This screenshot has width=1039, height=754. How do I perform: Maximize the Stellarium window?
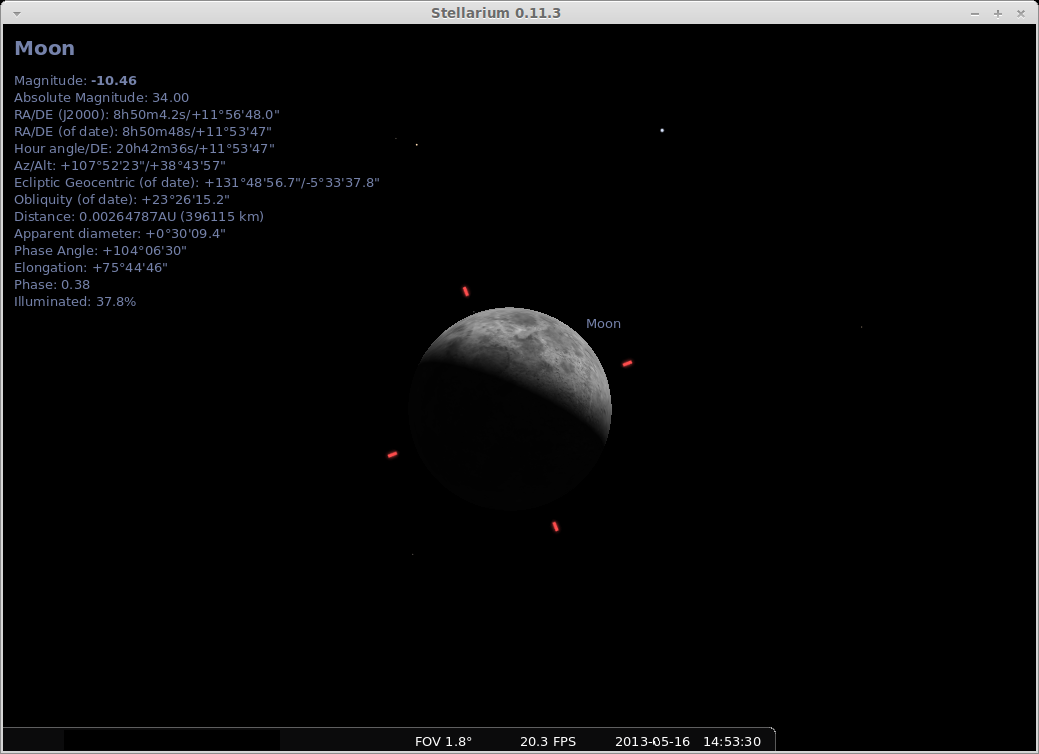coord(998,13)
